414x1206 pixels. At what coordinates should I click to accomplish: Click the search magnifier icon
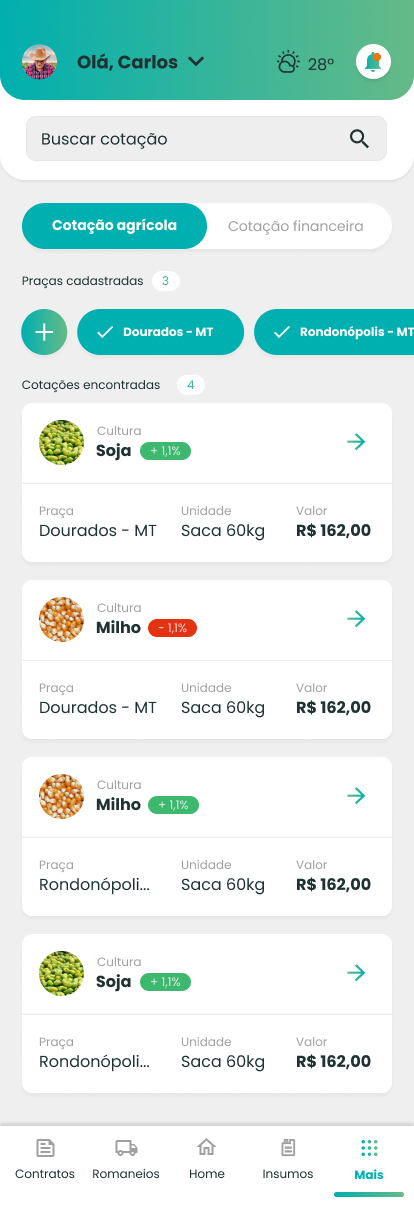click(359, 139)
